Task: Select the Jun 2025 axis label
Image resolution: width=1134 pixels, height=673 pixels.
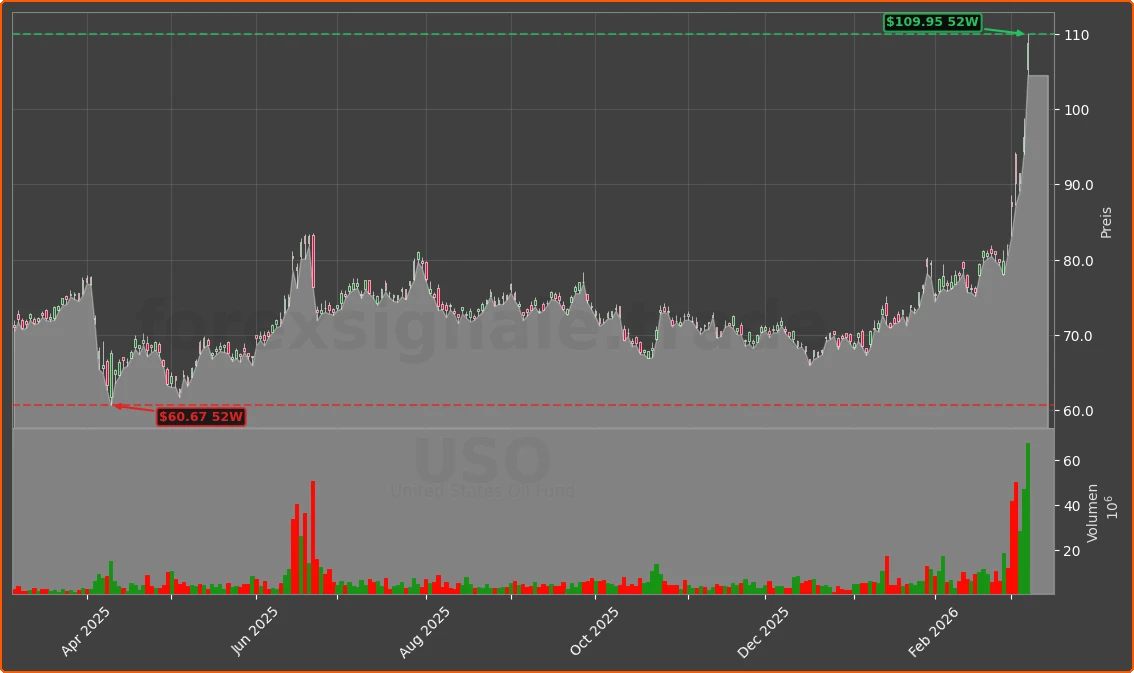Action: [255, 625]
